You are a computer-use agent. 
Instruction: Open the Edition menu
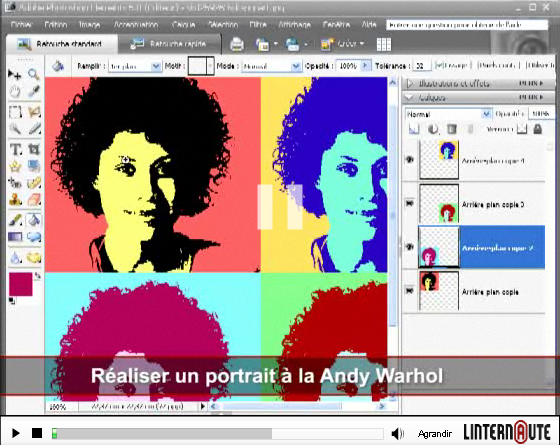click(x=55, y=25)
